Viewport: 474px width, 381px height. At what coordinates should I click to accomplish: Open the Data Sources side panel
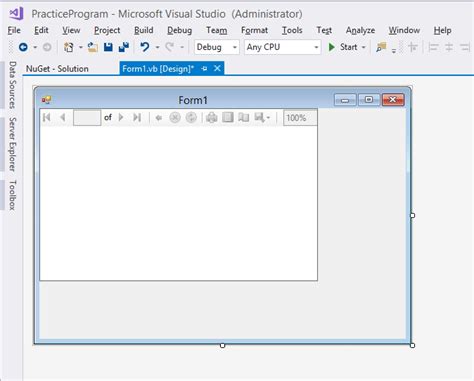pos(12,85)
